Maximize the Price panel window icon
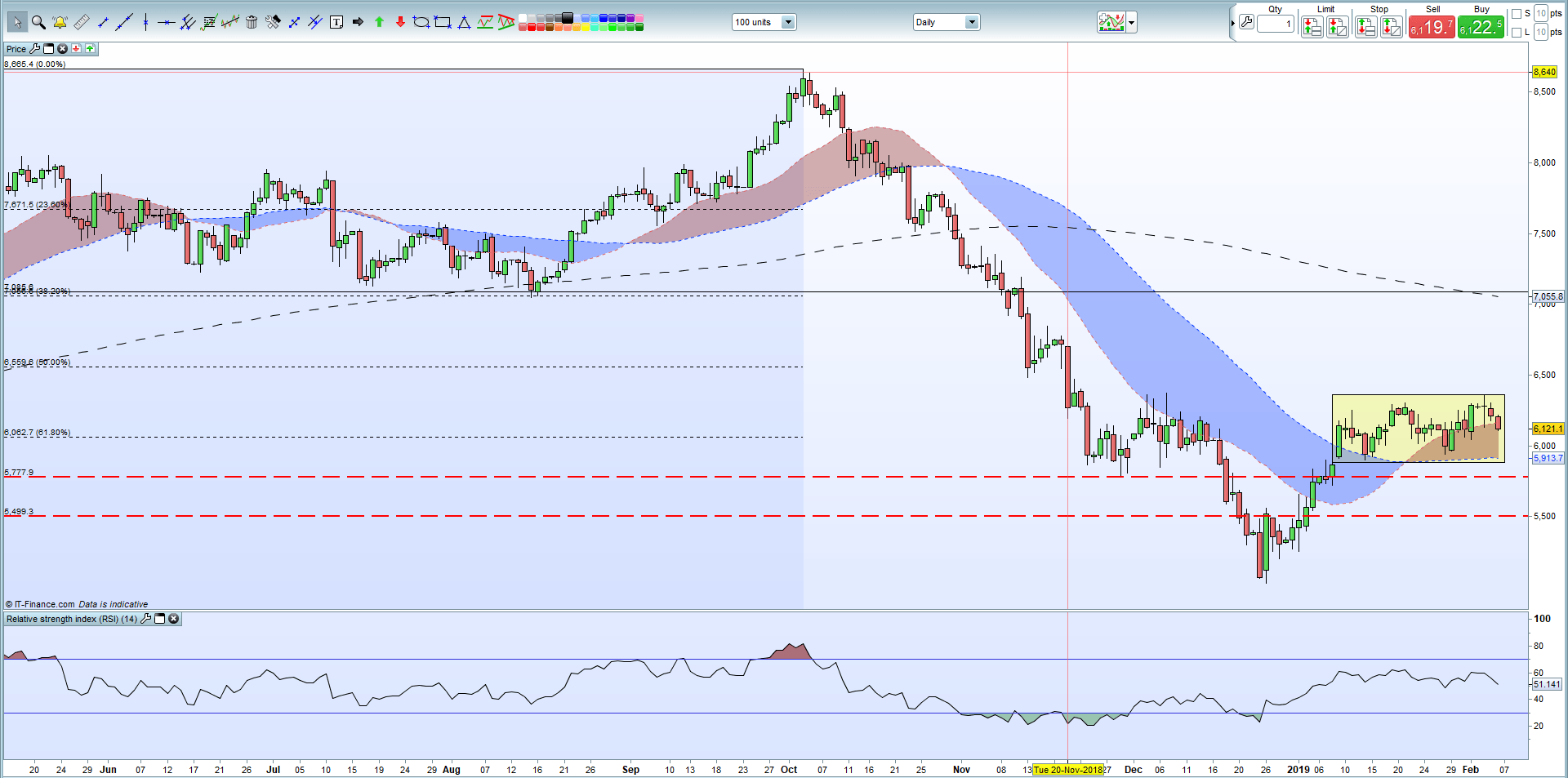Image resolution: width=1568 pixels, height=778 pixels. (x=48, y=49)
